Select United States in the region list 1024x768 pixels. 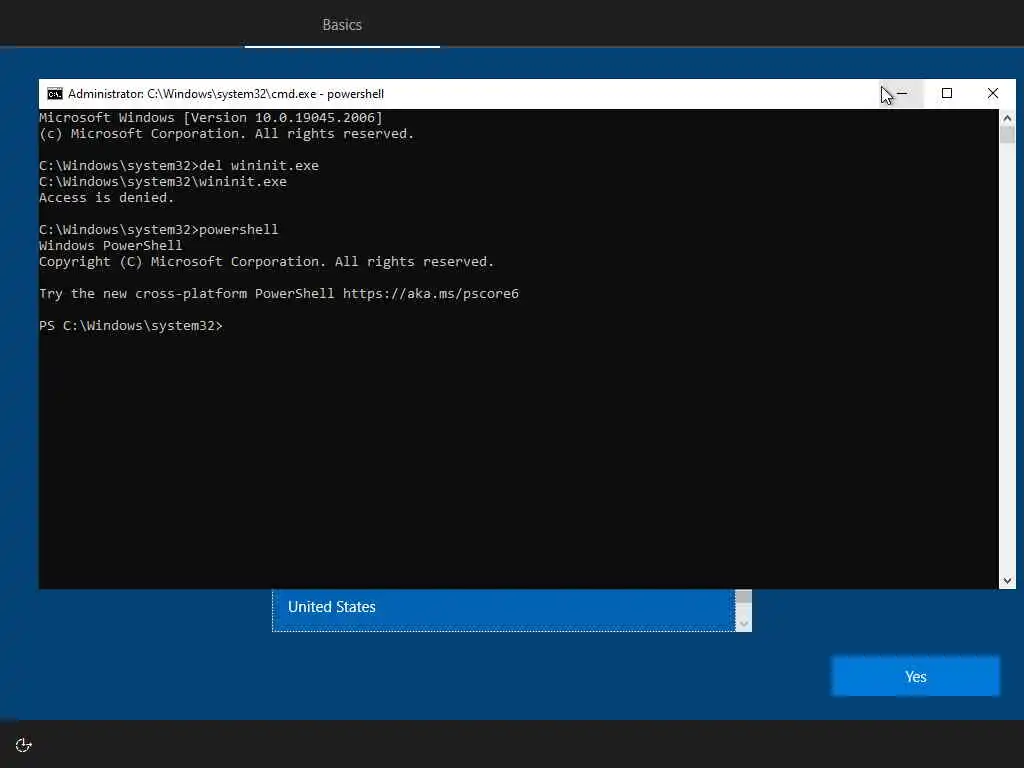[x=504, y=607]
